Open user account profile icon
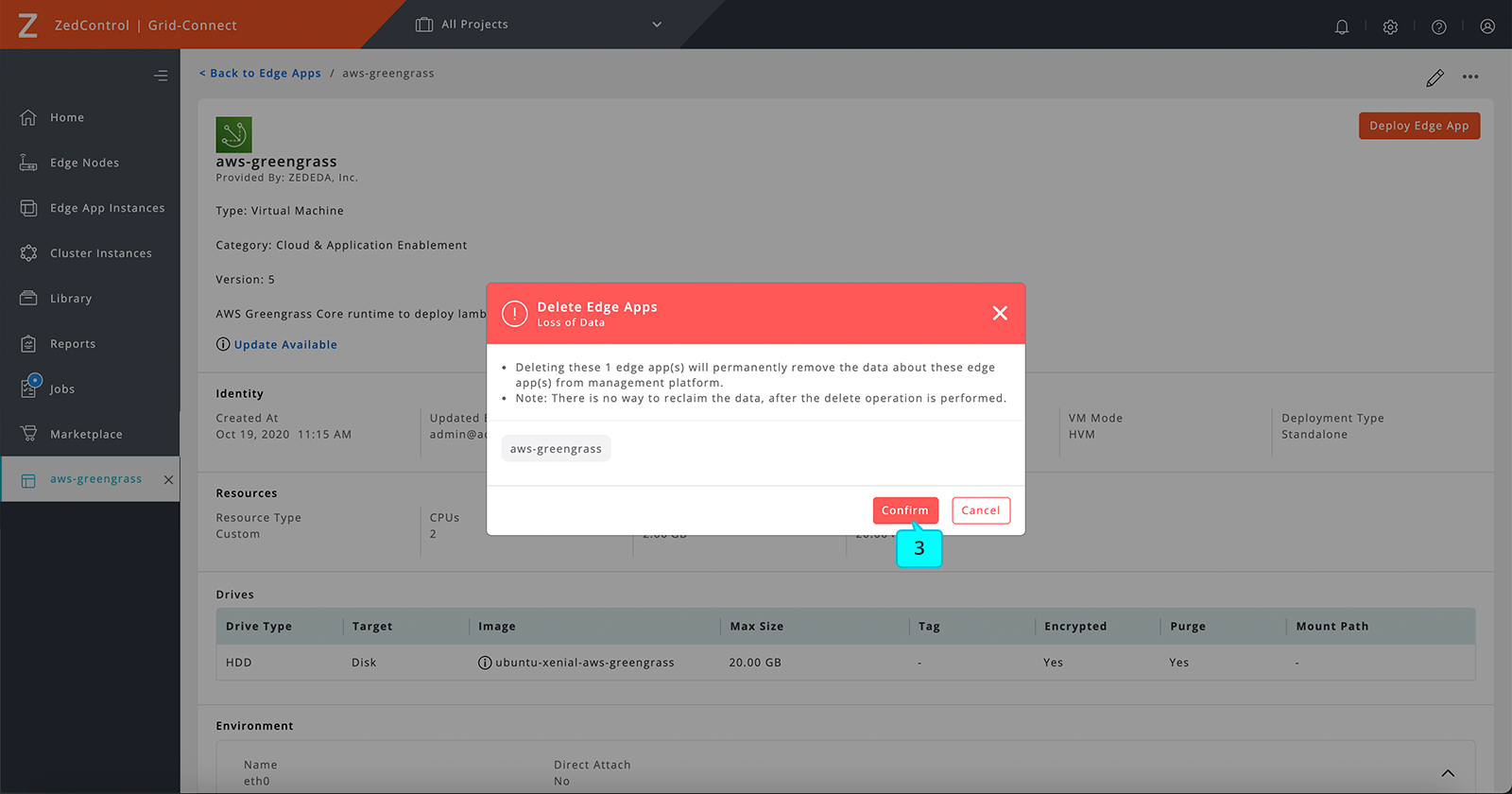The image size is (1512, 794). click(x=1487, y=26)
